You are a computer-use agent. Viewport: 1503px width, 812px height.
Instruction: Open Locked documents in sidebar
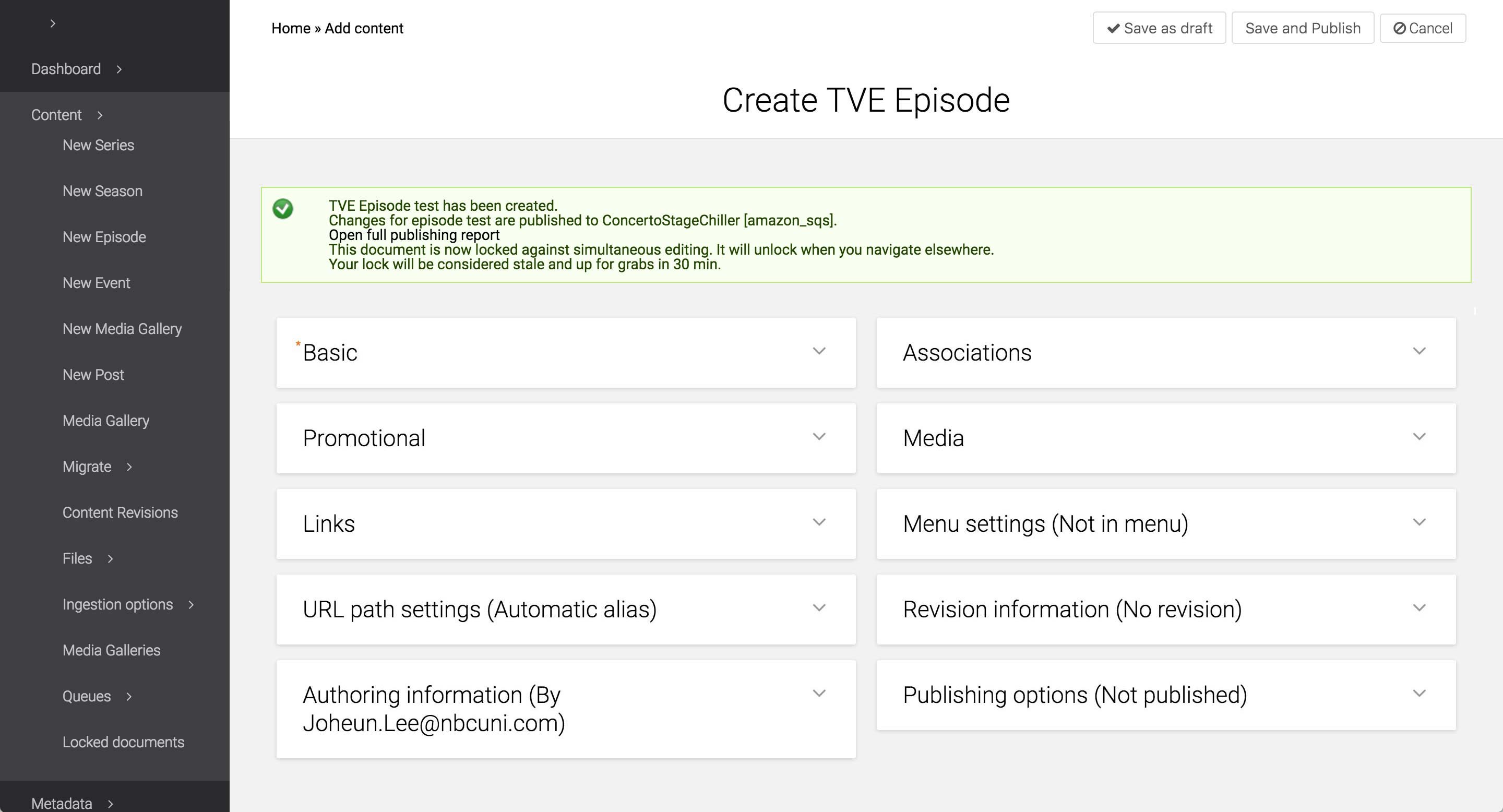coord(123,742)
